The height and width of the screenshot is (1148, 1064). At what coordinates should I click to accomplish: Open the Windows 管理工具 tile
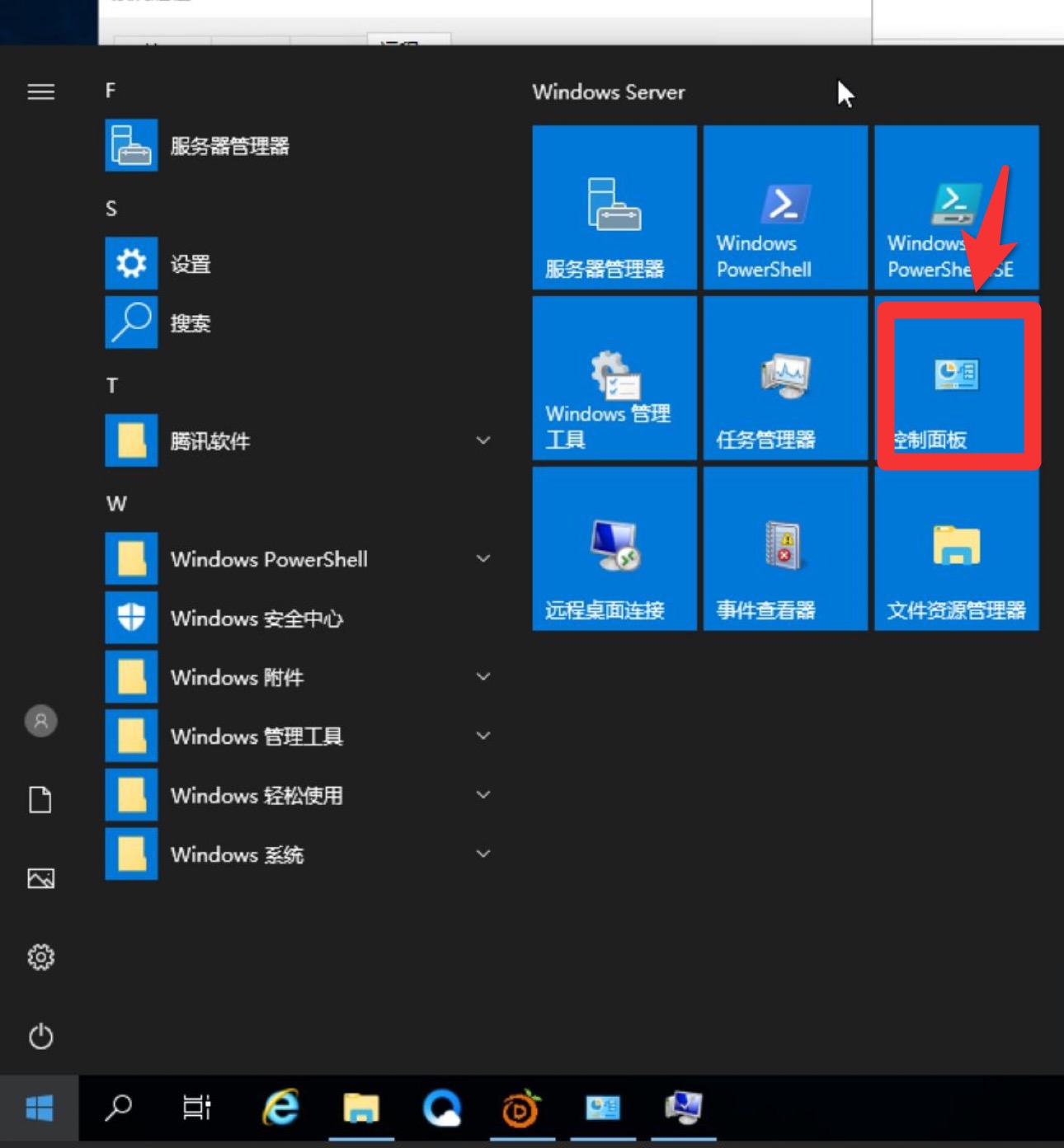614,379
